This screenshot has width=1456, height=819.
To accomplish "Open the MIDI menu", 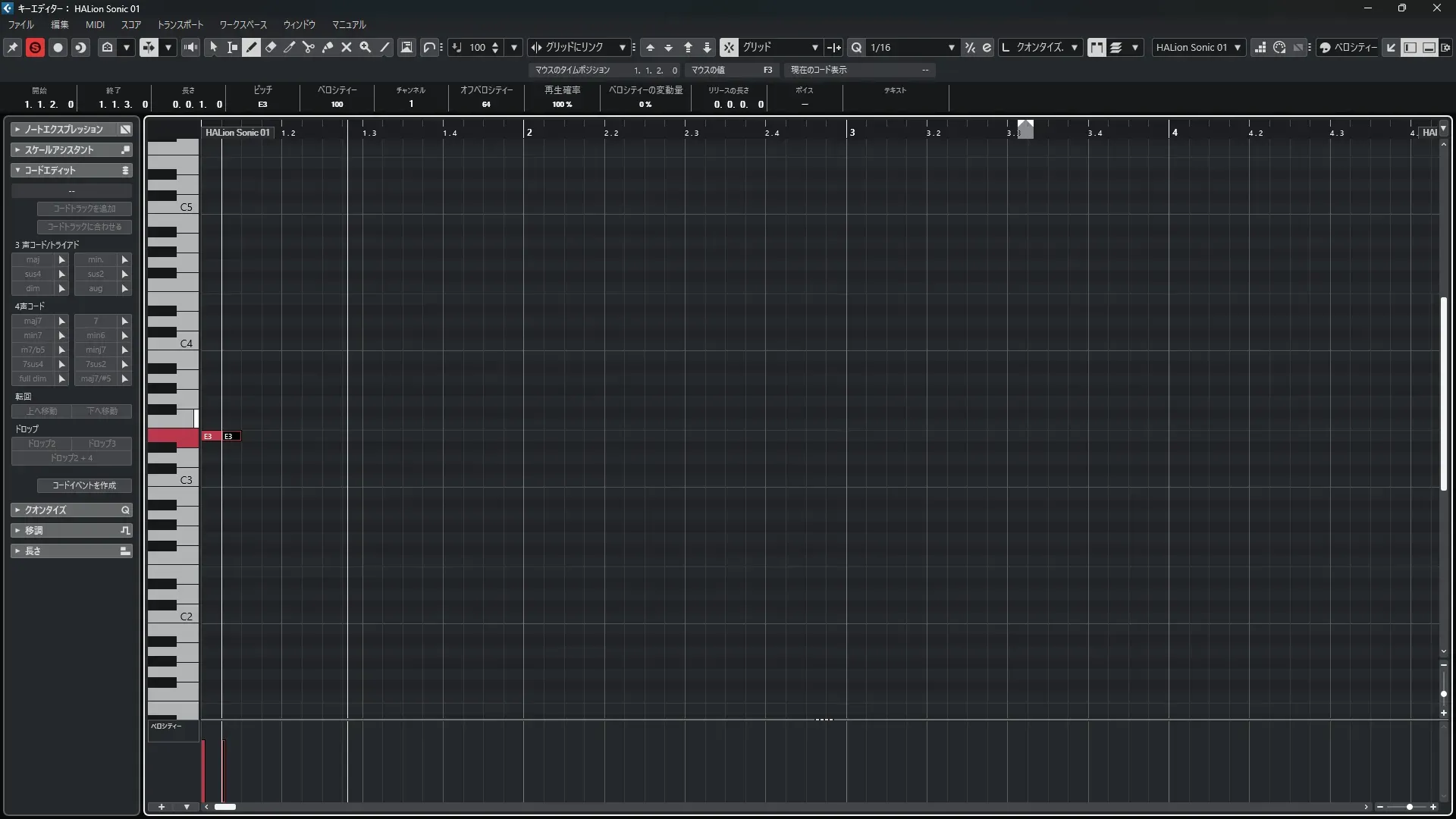I will (95, 24).
